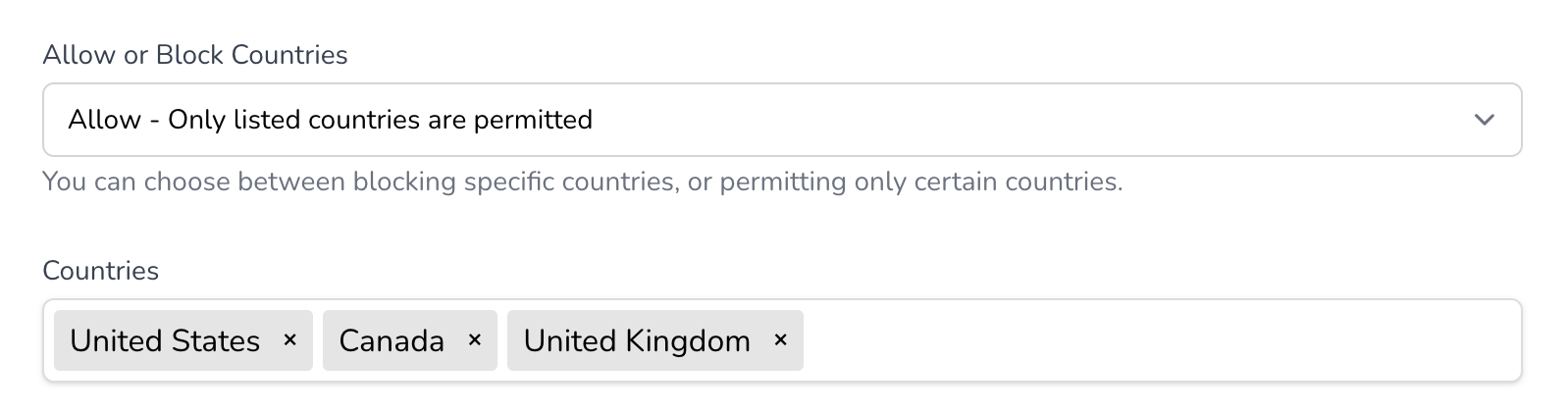Click the helper text about blocking countries
The image size is (1568, 414).
pos(583,181)
